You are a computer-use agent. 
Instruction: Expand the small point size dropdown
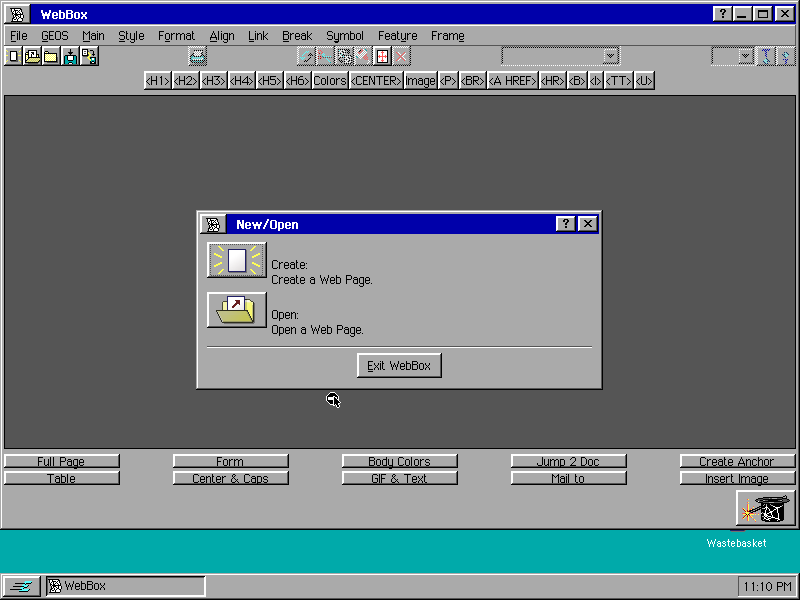coord(745,56)
